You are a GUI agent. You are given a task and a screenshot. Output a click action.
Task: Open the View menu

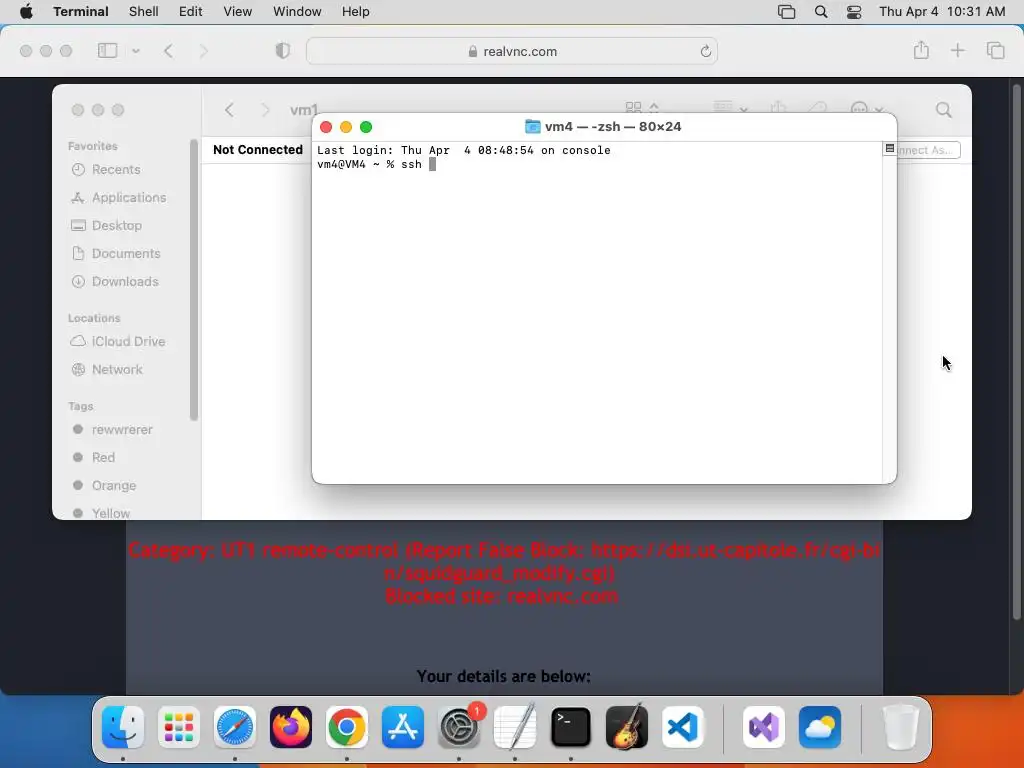click(x=238, y=12)
